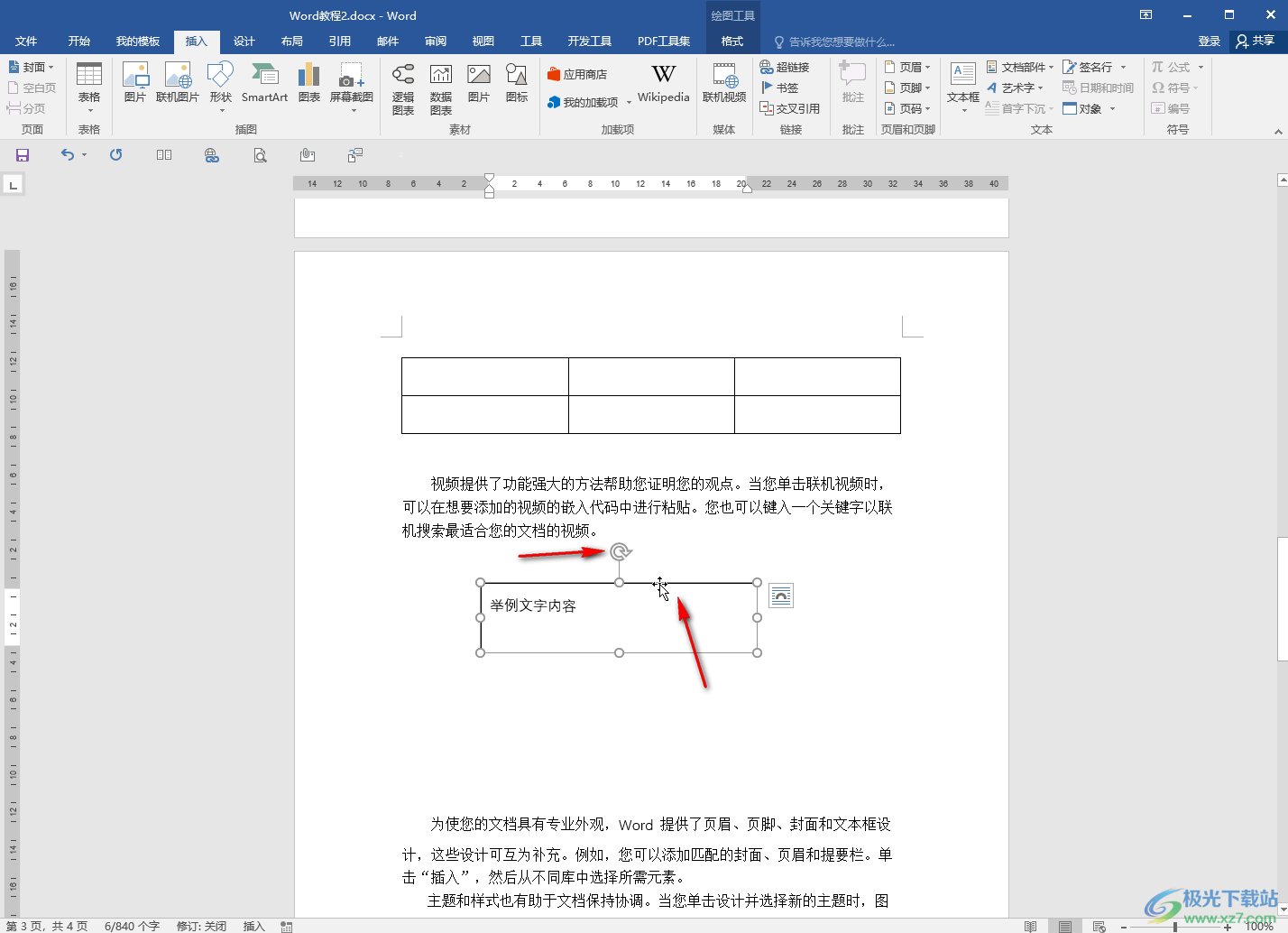Open the File (文件) tab
Screen dimensions: 1288x933
click(26, 41)
